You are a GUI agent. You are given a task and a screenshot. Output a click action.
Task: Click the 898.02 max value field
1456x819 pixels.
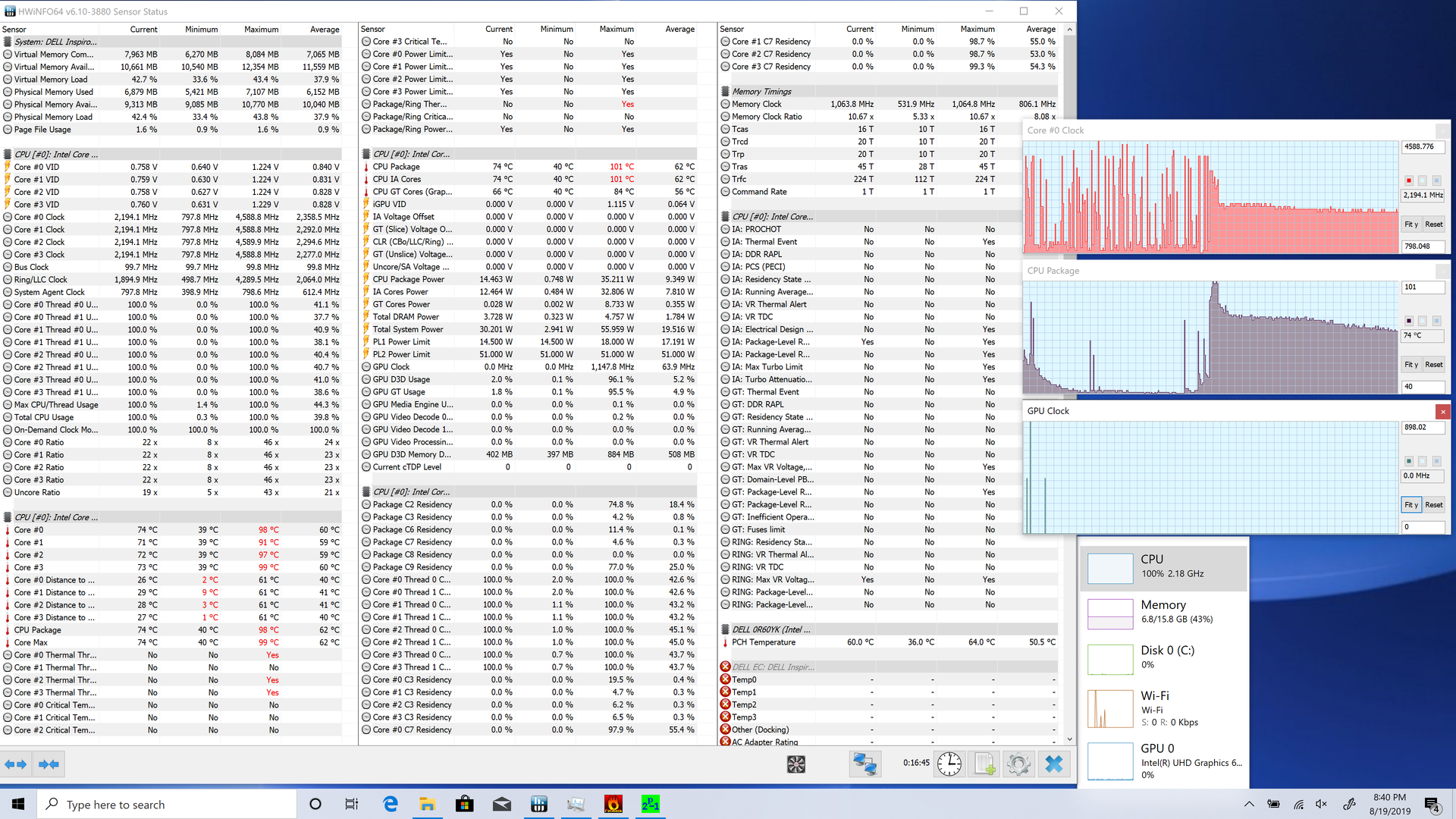pyautogui.click(x=1422, y=428)
